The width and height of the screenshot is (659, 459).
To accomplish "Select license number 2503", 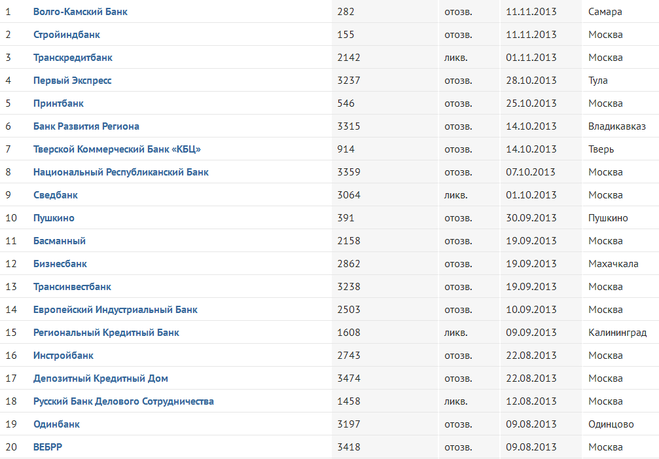I will pos(348,310).
